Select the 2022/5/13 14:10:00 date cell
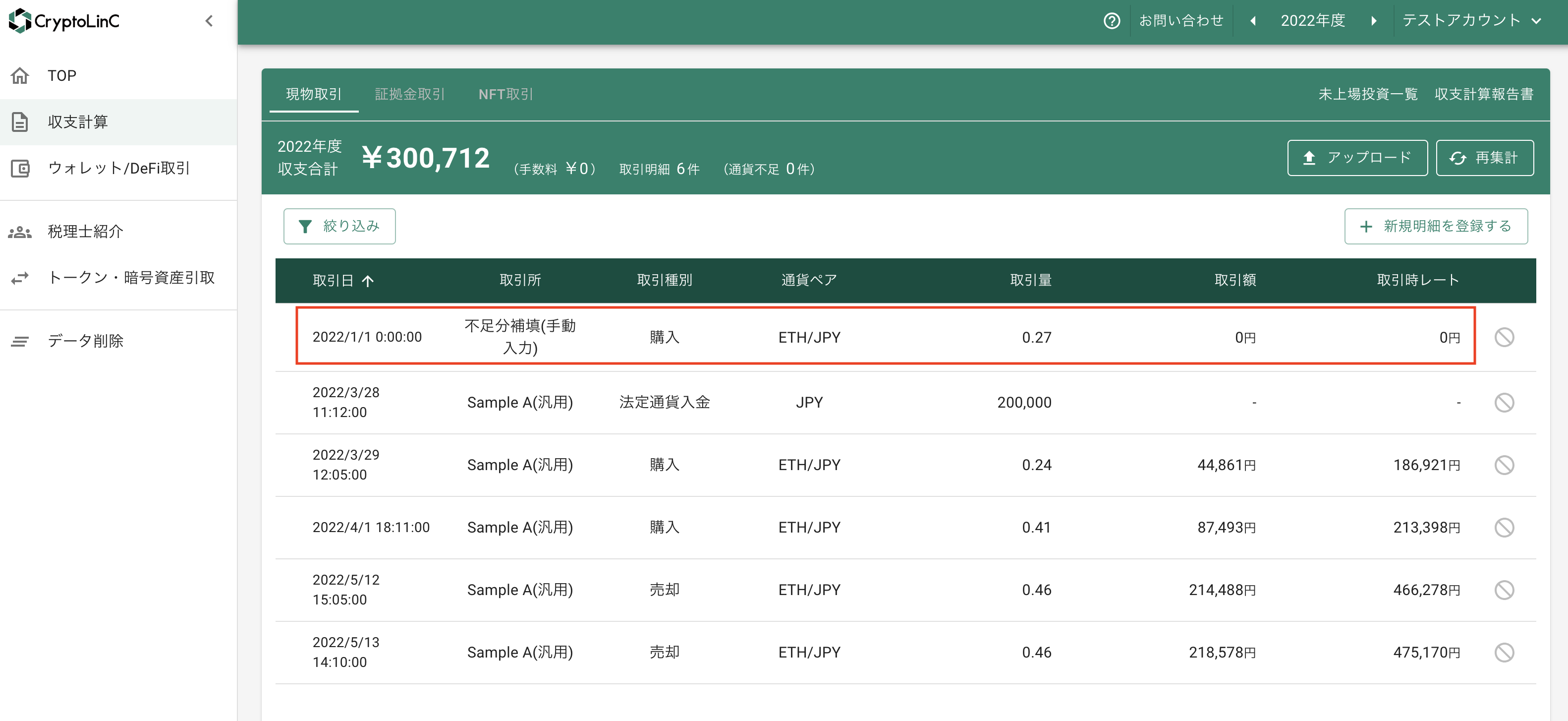 pos(346,652)
